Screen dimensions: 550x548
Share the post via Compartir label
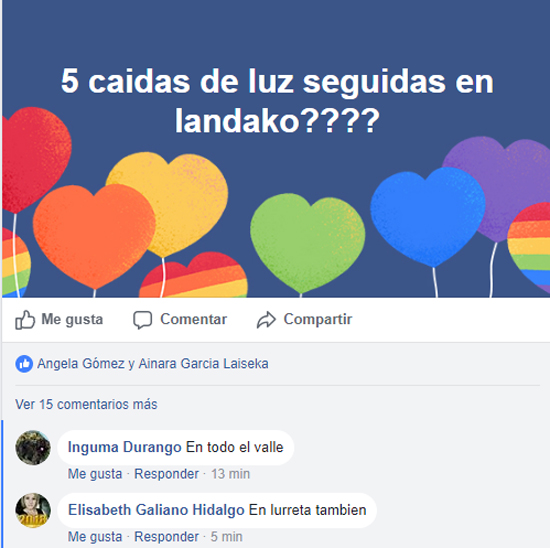point(318,319)
